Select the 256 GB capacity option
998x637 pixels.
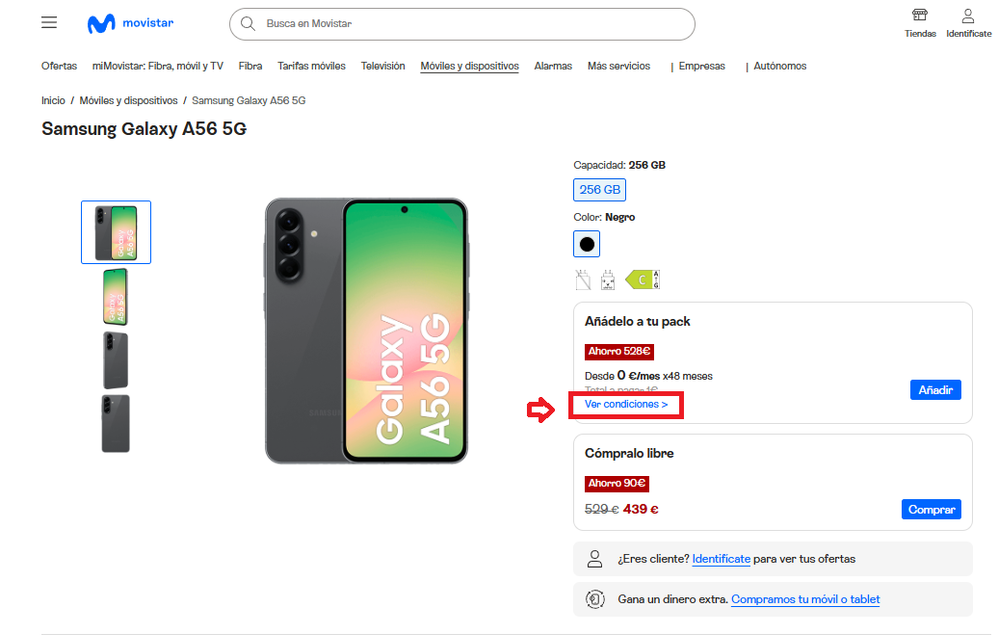pos(599,189)
